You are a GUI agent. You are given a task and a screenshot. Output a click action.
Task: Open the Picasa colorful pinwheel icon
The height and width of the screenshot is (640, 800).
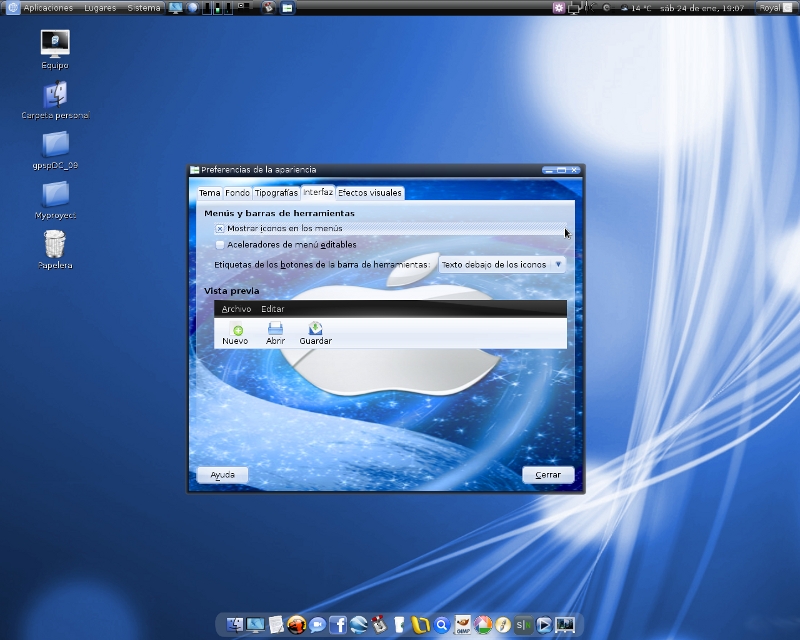(483, 625)
